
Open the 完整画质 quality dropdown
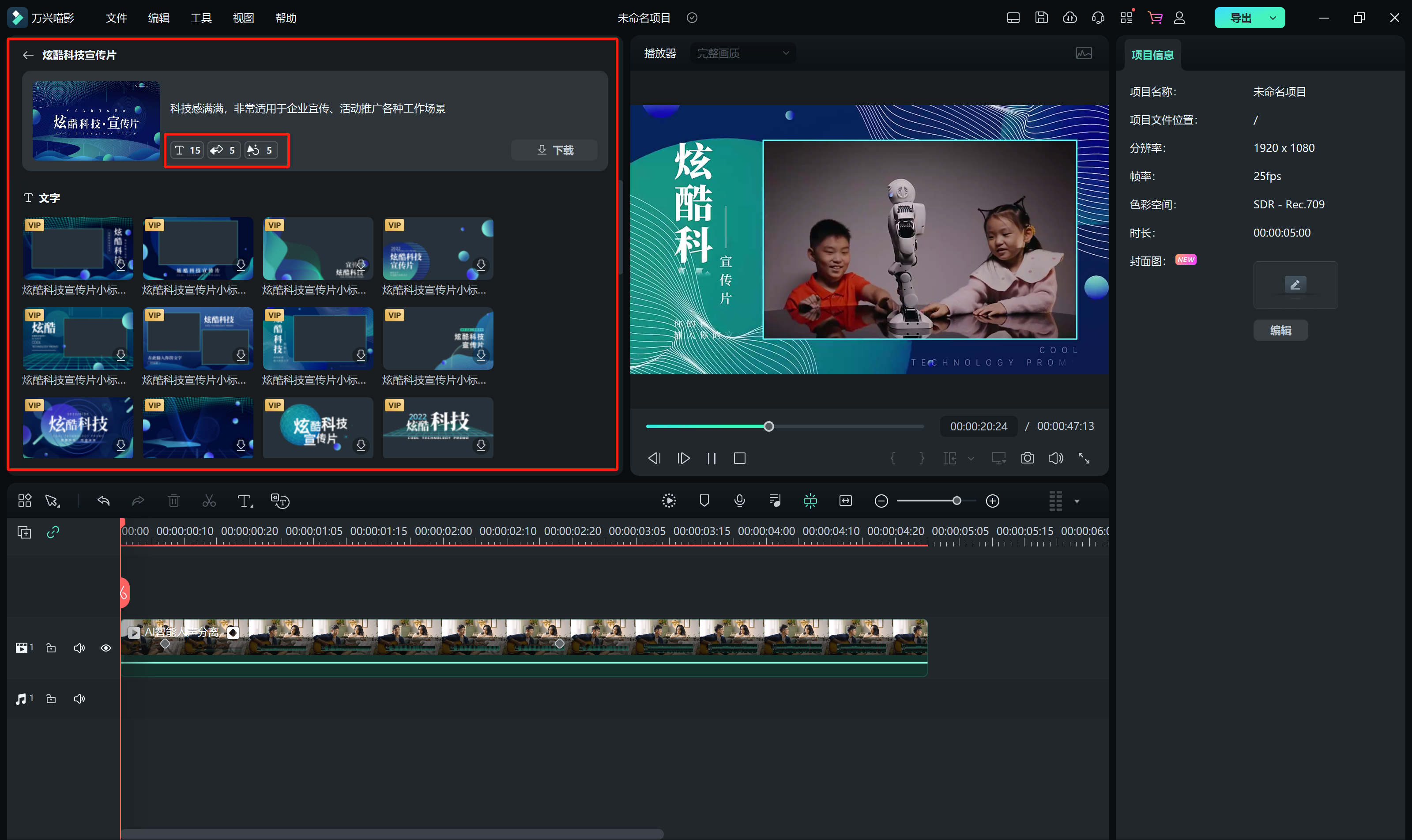[742, 53]
